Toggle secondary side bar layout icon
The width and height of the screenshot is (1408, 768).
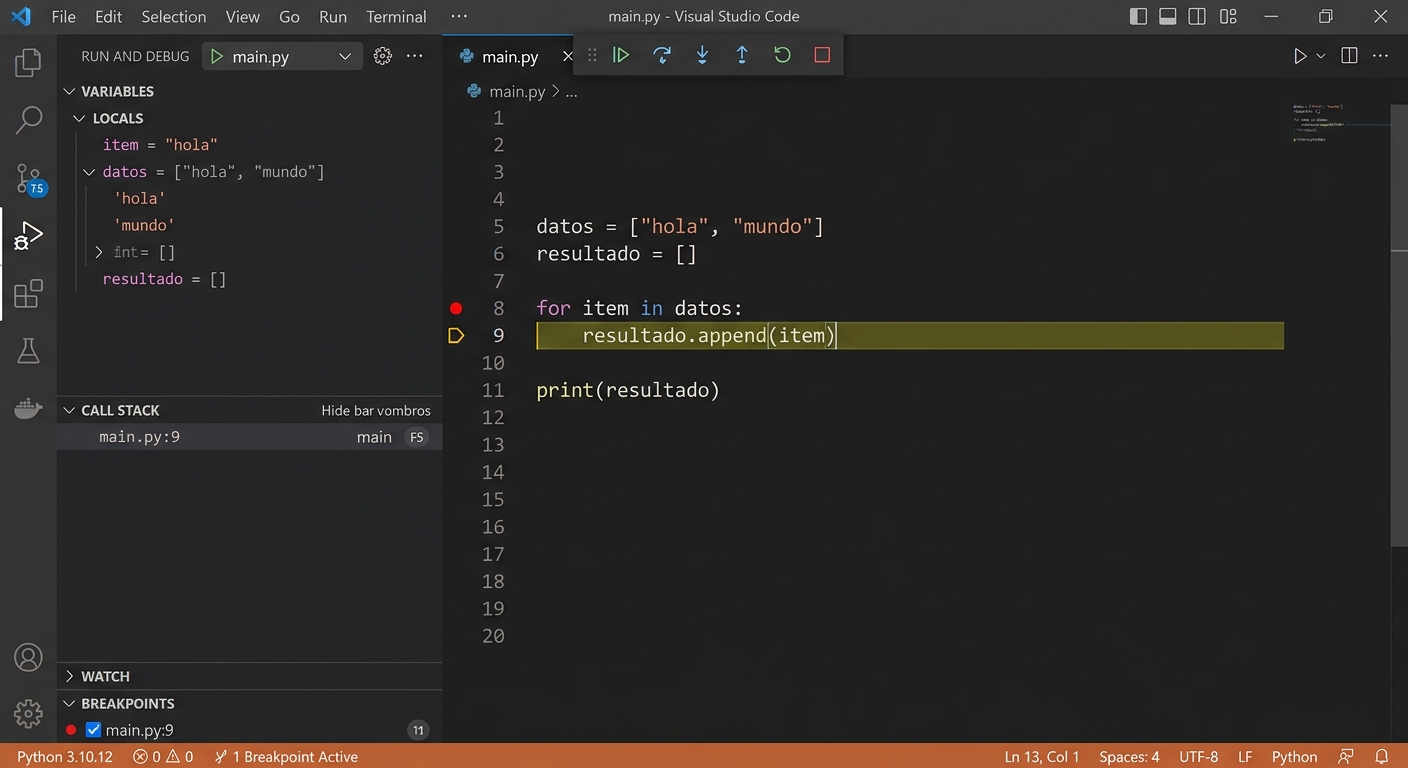coord(1197,16)
